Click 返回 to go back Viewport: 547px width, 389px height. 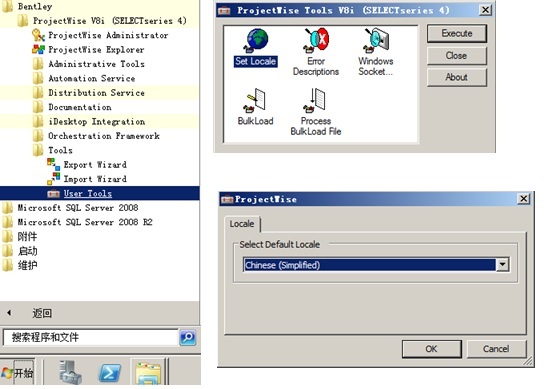click(x=42, y=313)
